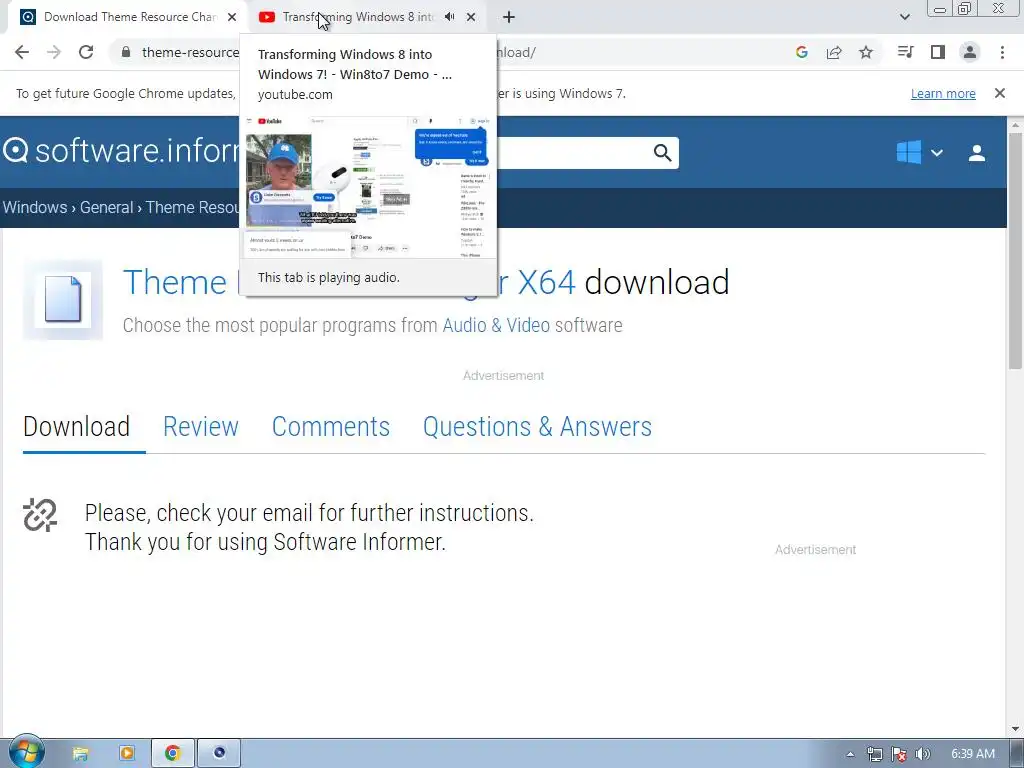Share this page via share icon
Screen dimensions: 1024x768
(834, 52)
